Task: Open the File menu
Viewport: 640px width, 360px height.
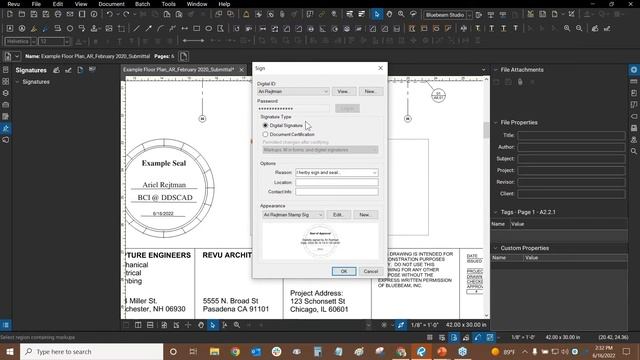Action: click(x=36, y=4)
